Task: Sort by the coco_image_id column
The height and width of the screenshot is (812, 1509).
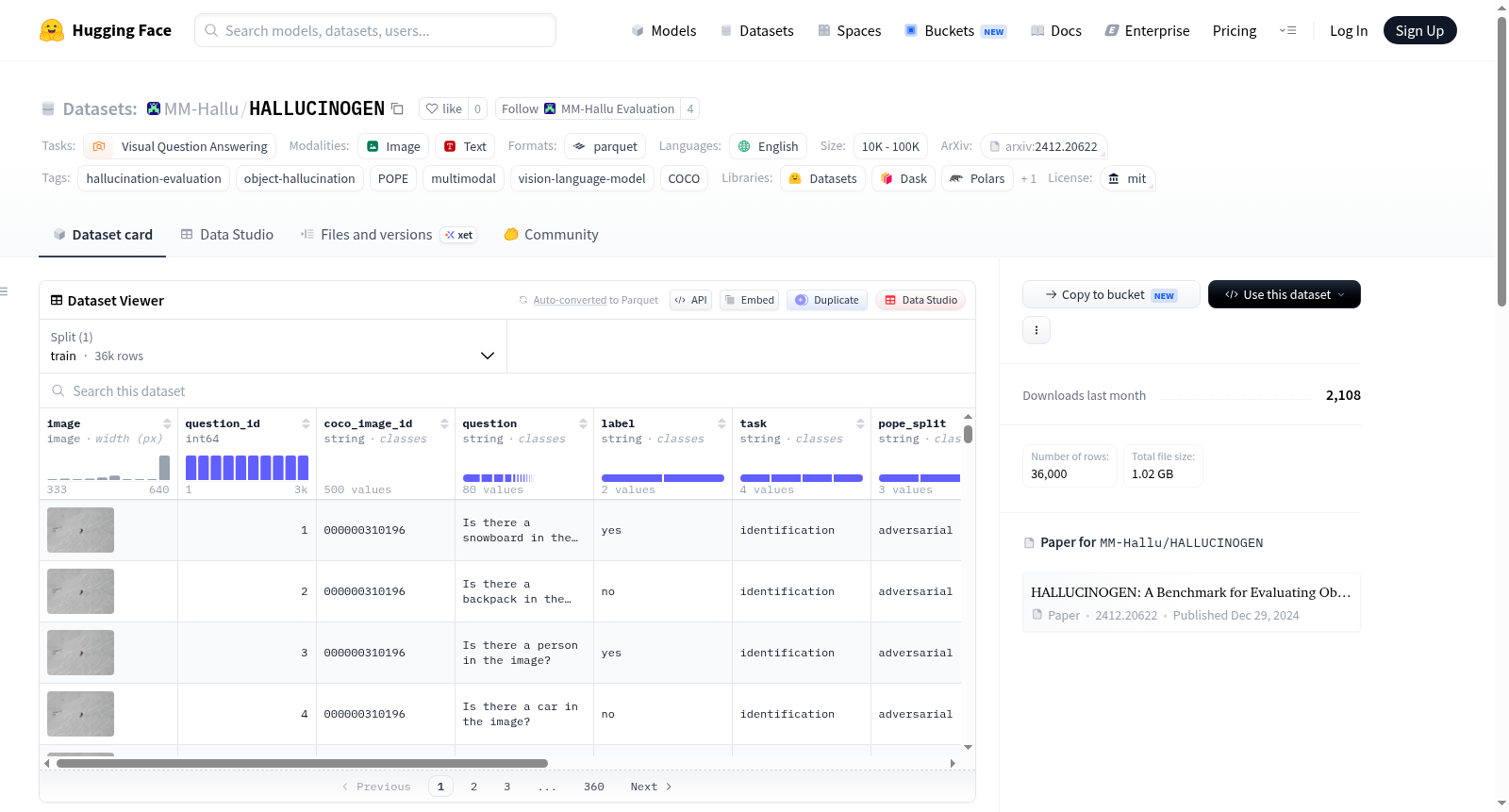Action: coord(444,423)
